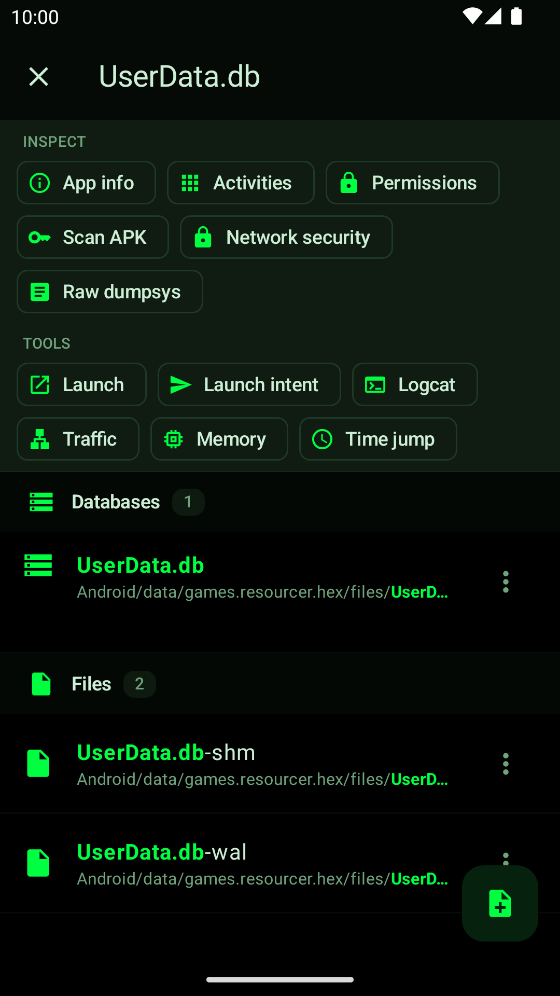Open the Launch intent tool
This screenshot has height=996, width=560.
click(x=250, y=385)
